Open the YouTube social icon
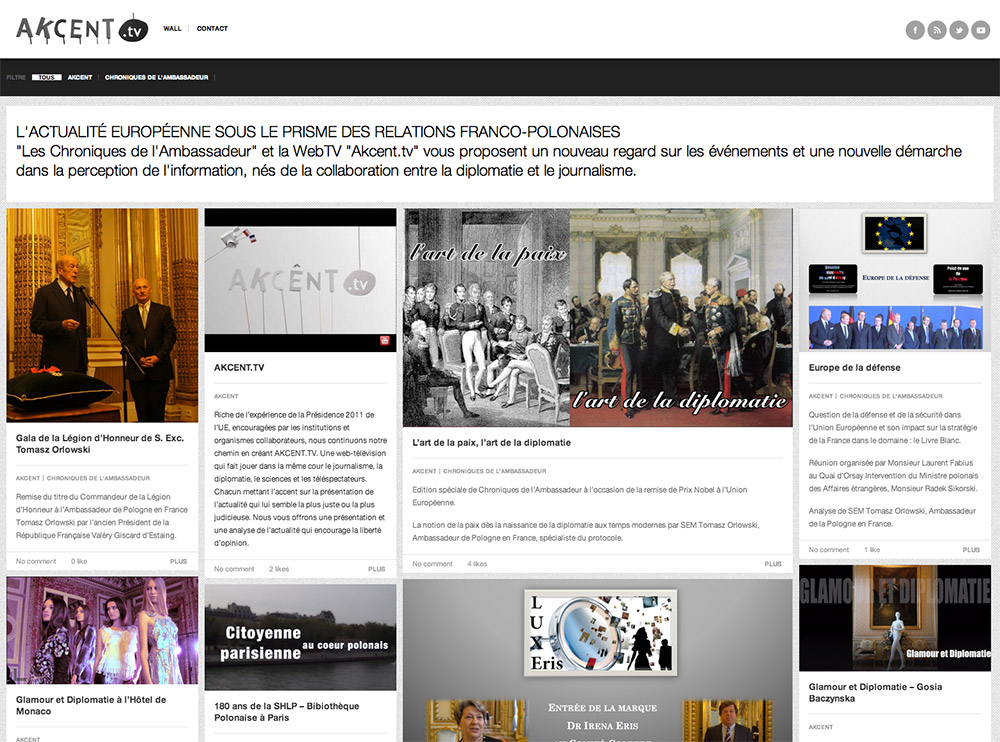The width and height of the screenshot is (1000, 742). click(x=980, y=30)
